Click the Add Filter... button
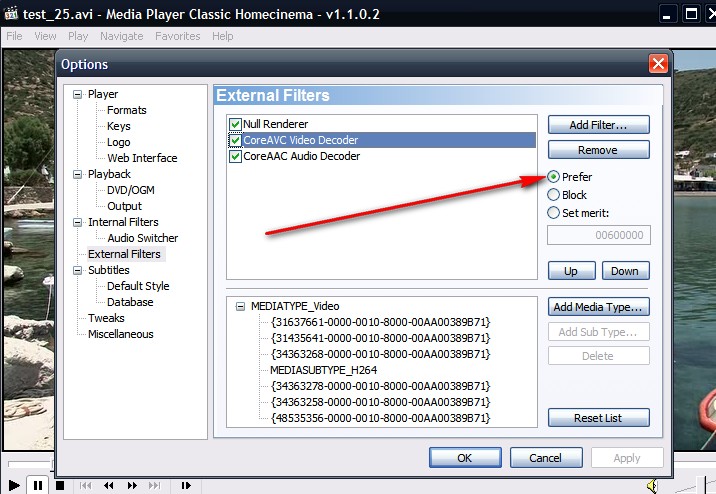Image resolution: width=716 pixels, height=494 pixels. pos(598,125)
